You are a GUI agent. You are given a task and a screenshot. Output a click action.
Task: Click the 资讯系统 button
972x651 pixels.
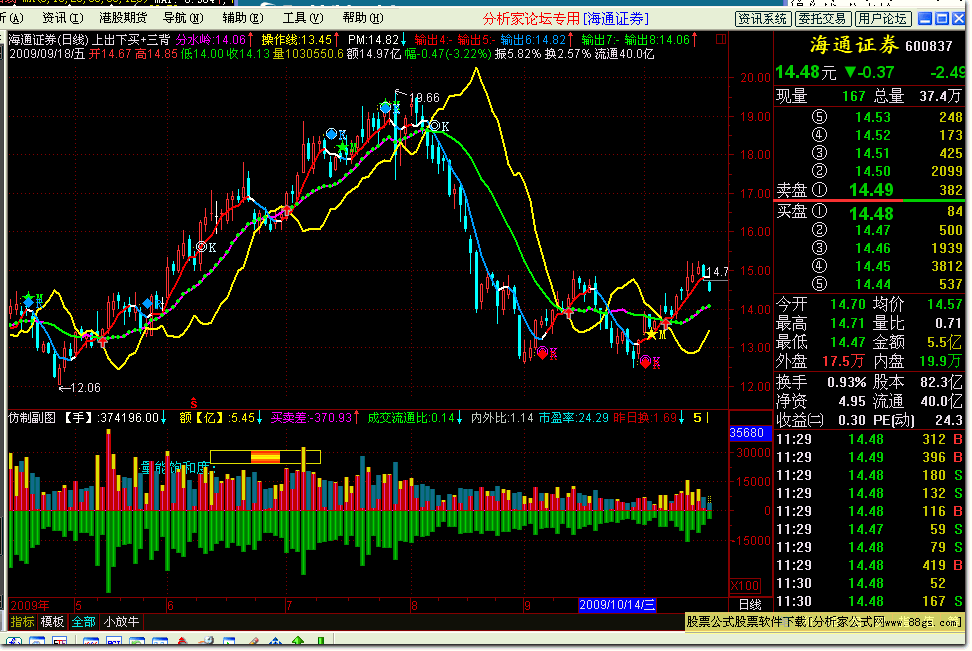coord(762,19)
